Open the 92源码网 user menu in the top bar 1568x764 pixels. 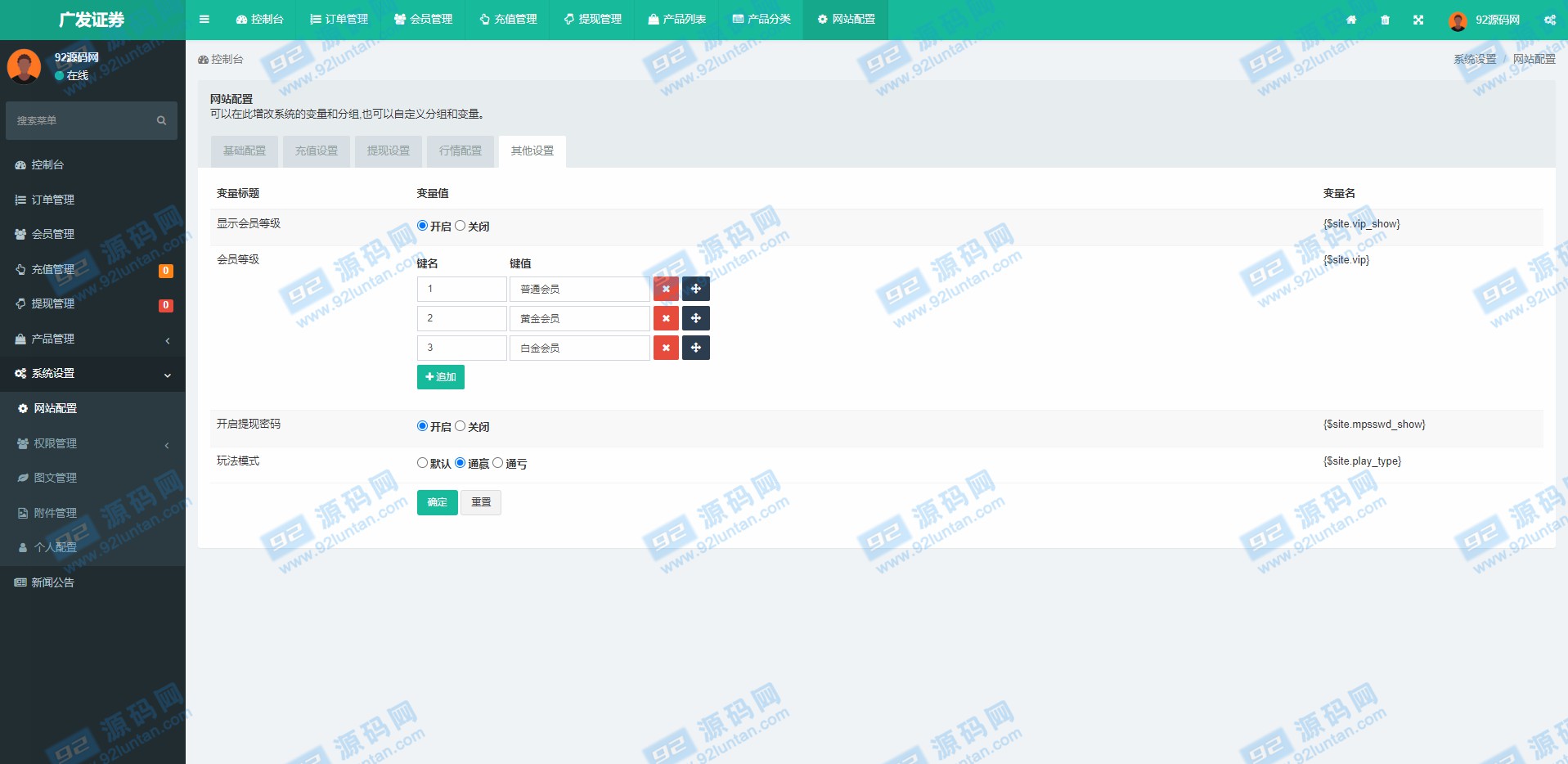1484,20
